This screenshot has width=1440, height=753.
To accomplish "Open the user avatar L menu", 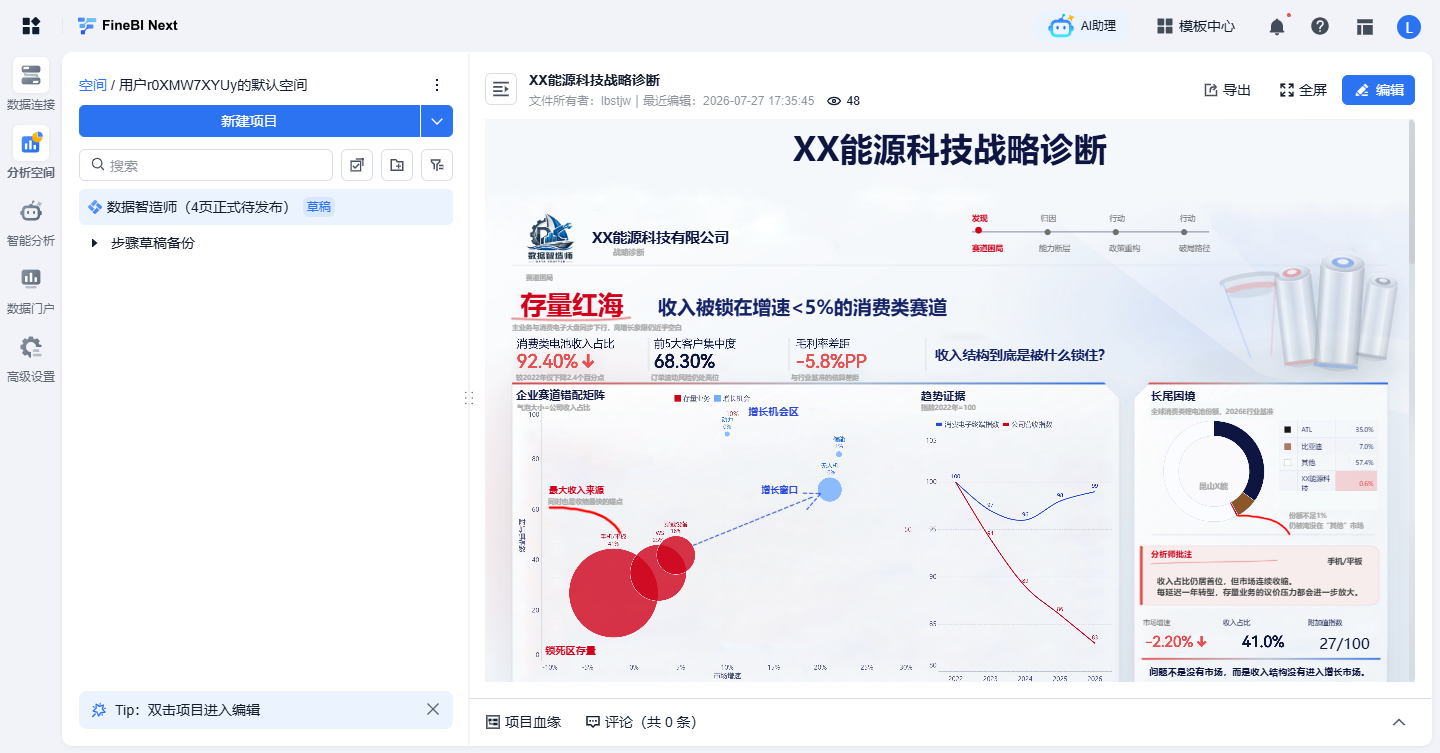I will click(1409, 27).
